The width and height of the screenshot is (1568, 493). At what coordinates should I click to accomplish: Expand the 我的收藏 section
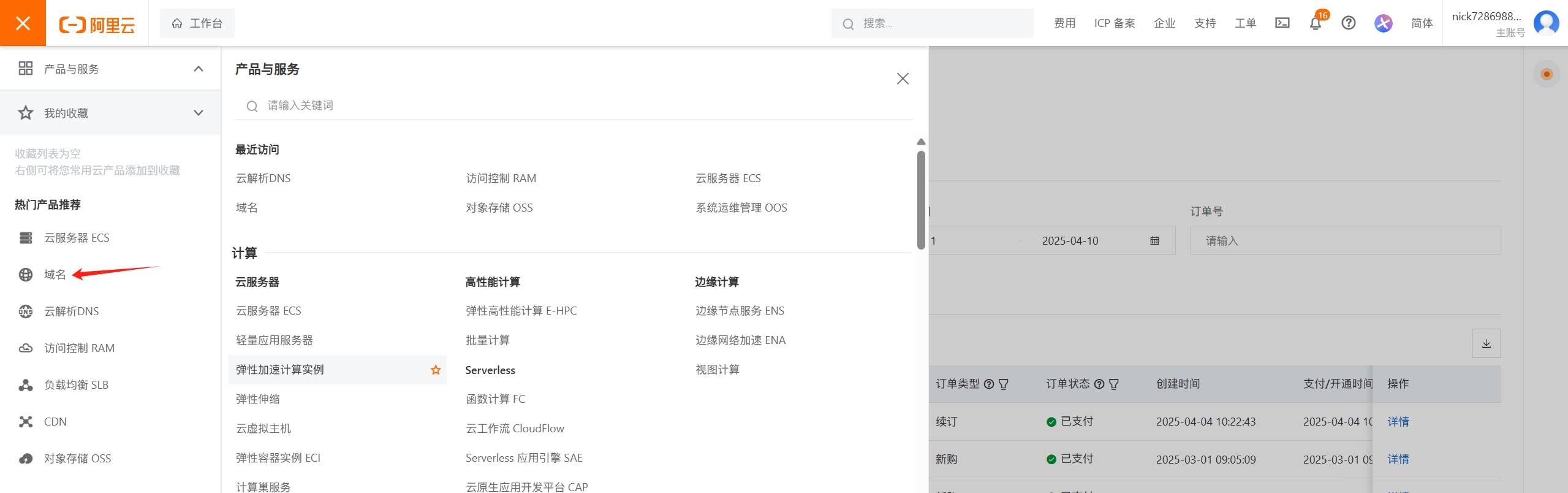click(198, 113)
